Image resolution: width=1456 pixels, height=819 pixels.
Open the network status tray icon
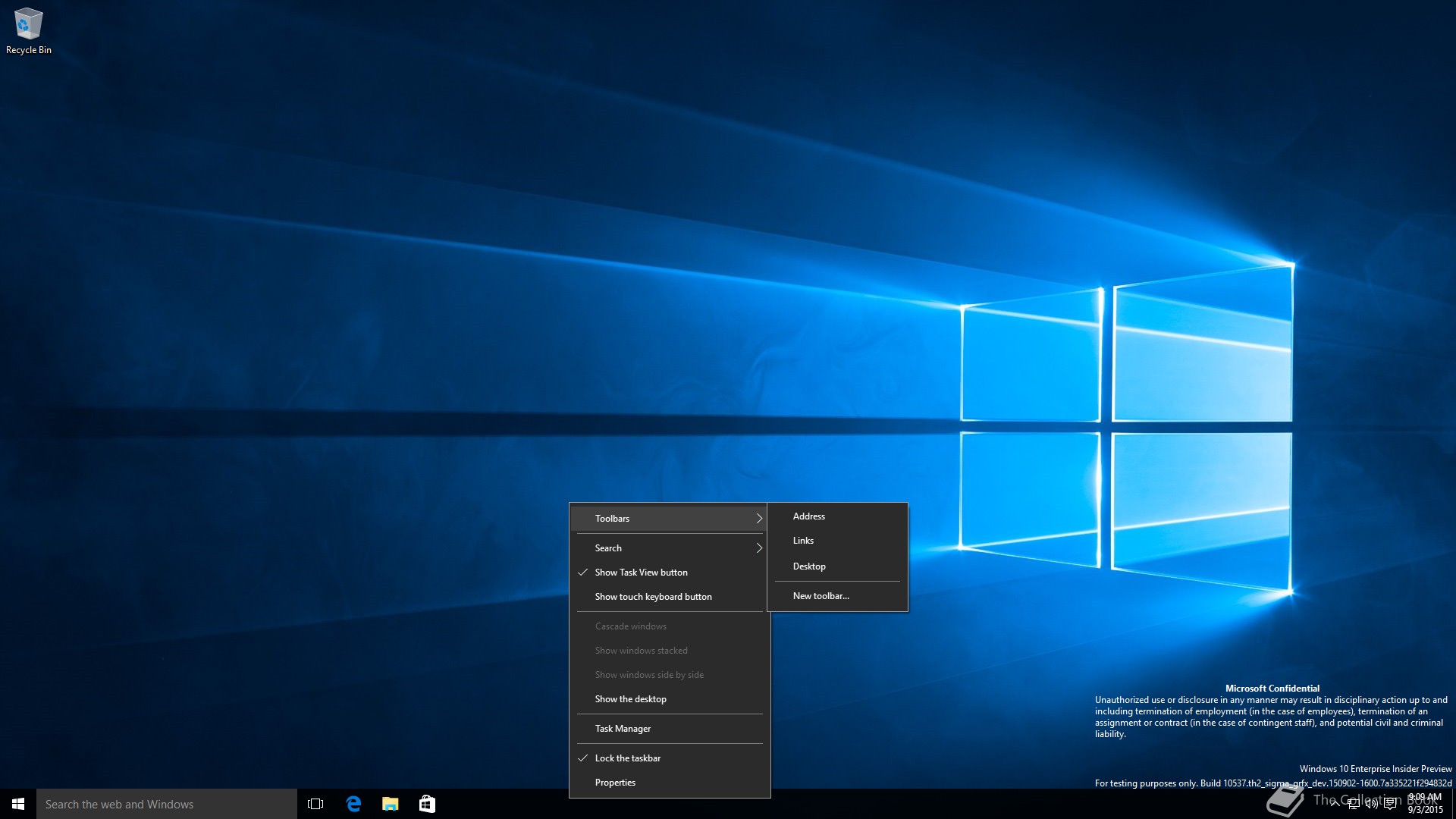coord(1354,804)
